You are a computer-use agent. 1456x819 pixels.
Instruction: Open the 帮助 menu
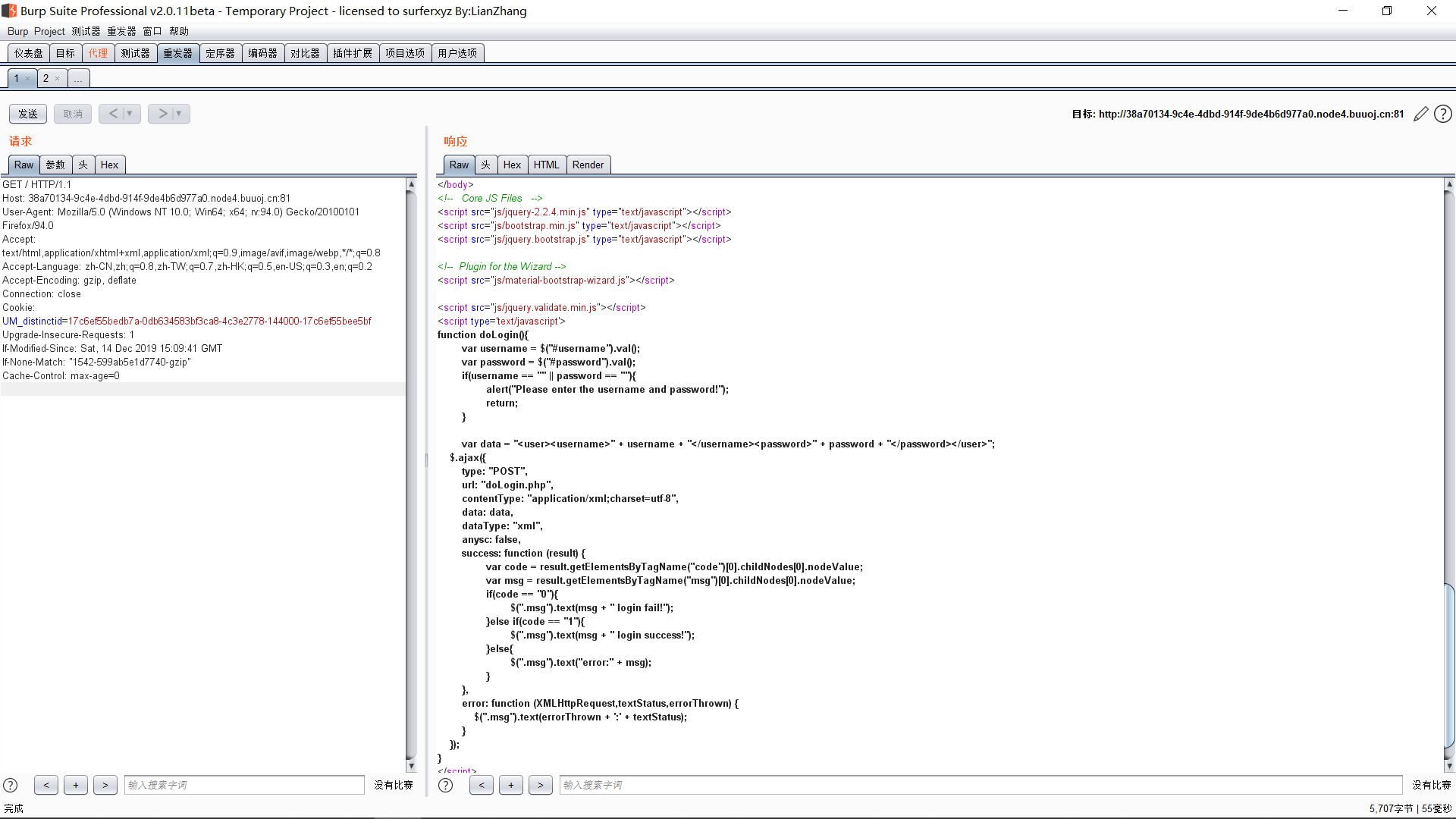179,31
